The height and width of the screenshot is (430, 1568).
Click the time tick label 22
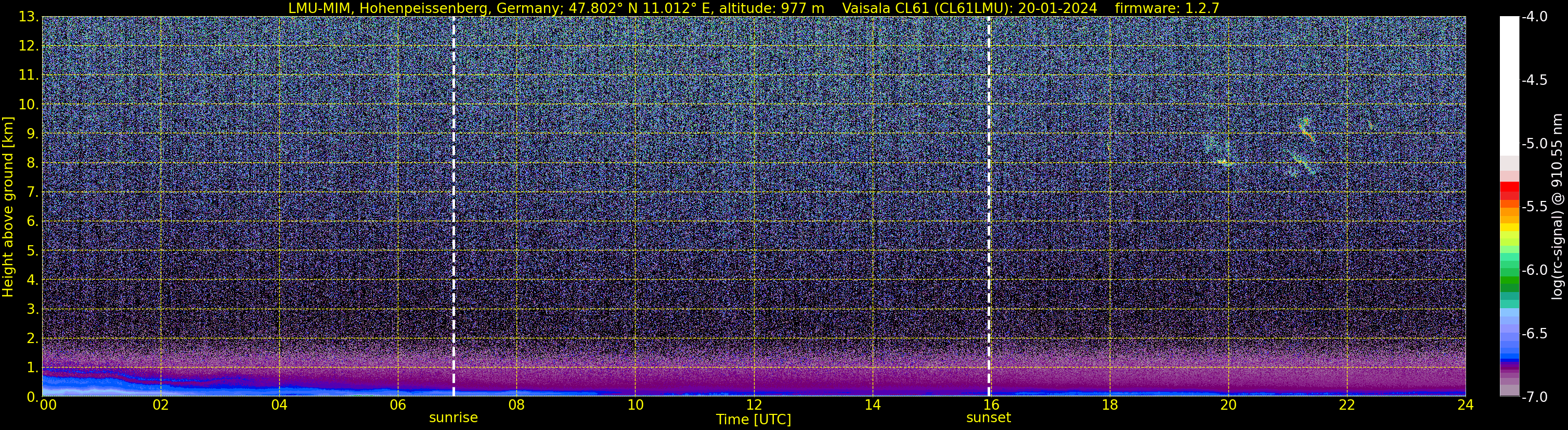1347,405
